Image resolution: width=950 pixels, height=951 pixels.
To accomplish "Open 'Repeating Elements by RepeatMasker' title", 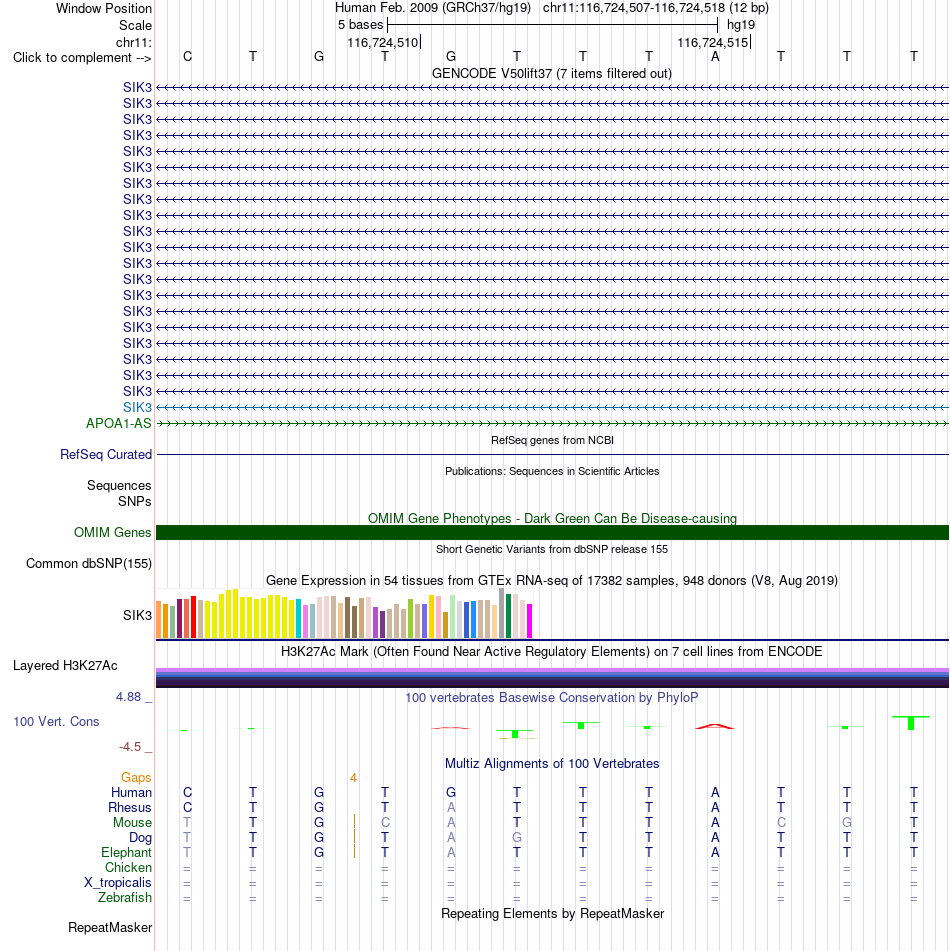I will [552, 913].
